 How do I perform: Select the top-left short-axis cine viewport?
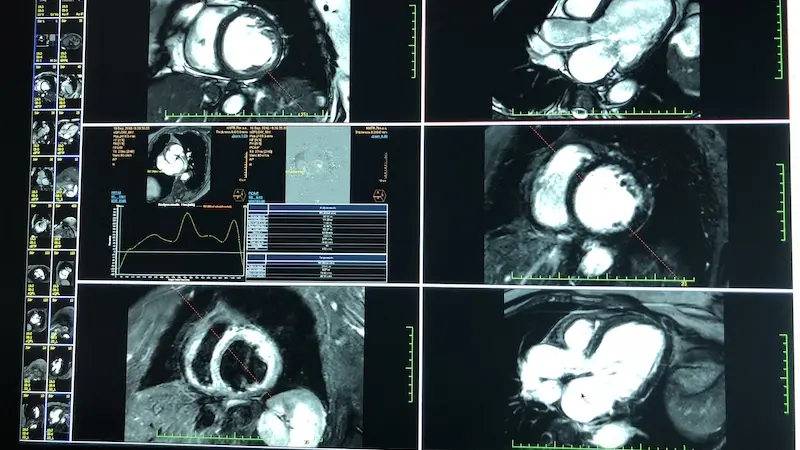251,60
